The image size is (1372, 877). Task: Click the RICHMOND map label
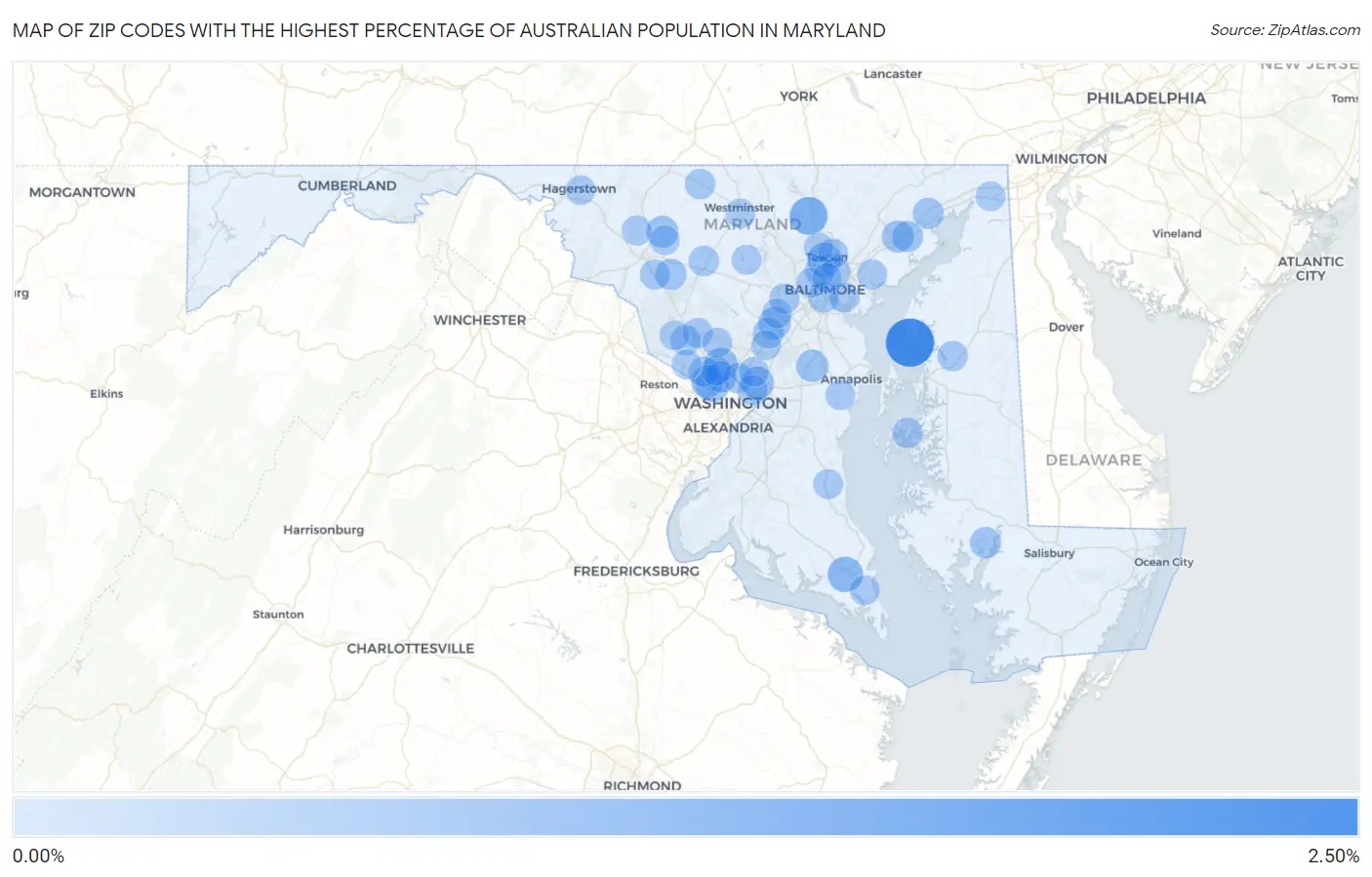coord(642,785)
